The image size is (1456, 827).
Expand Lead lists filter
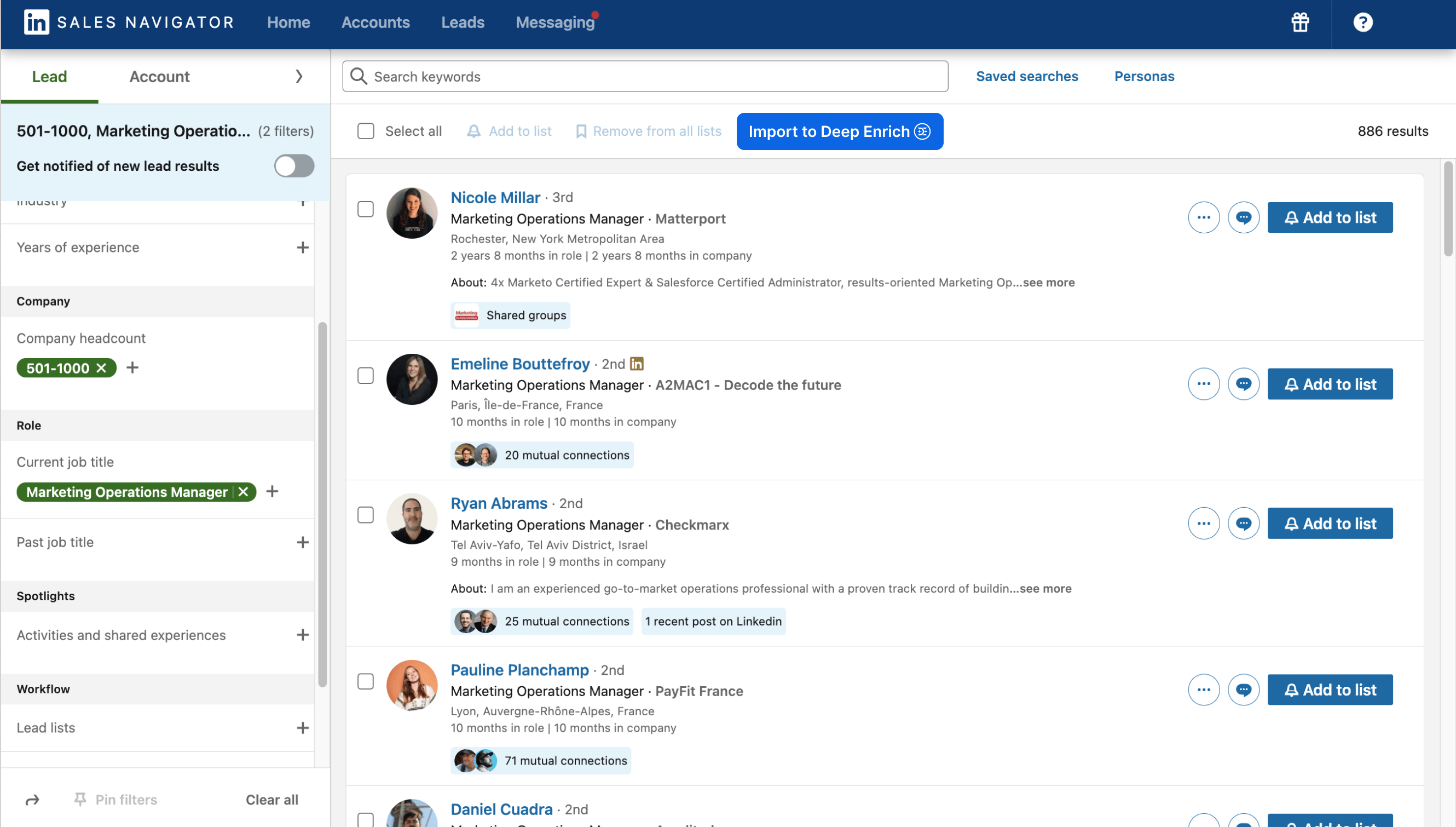(303, 728)
